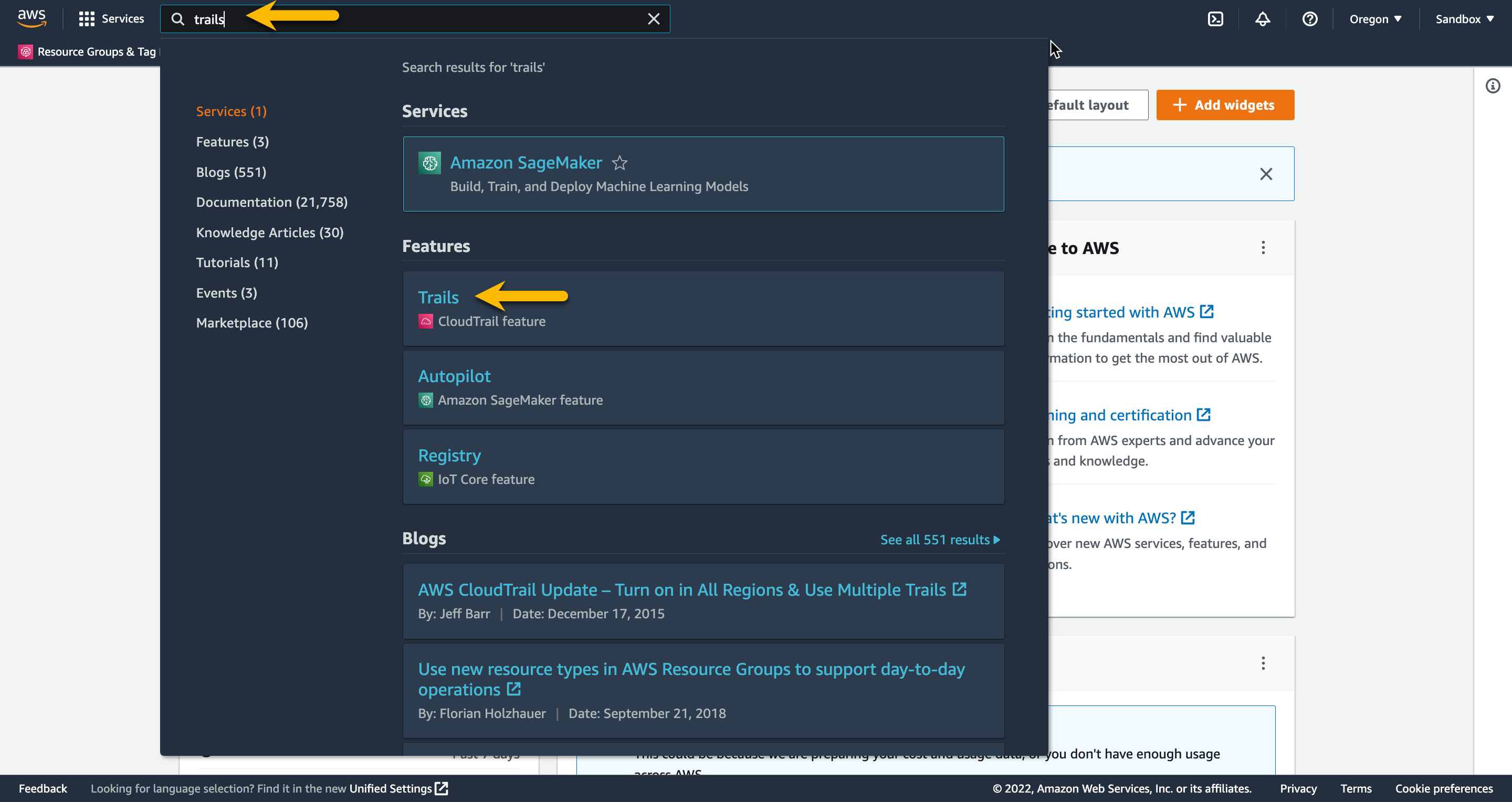
Task: Click inside the trails search field
Action: (x=411, y=19)
